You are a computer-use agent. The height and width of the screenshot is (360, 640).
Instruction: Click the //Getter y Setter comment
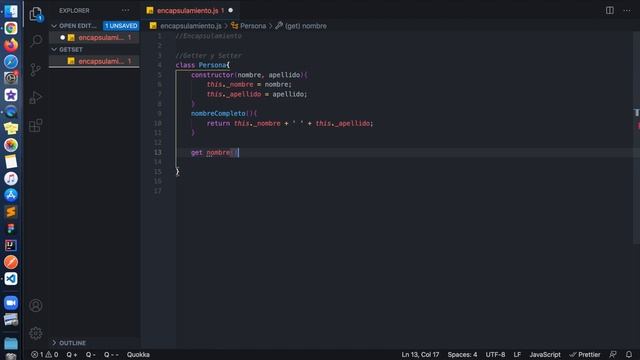pyautogui.click(x=209, y=56)
